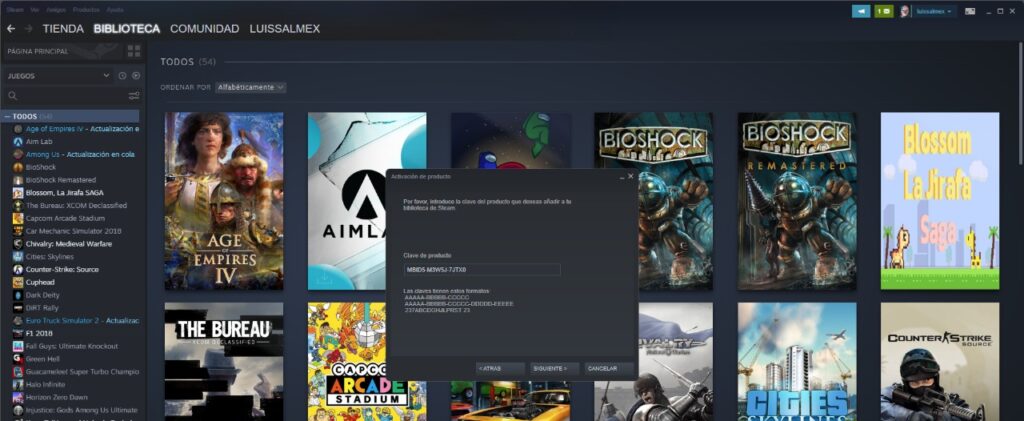
Task: Click the library vertical scrollbar
Action: click(1020, 104)
